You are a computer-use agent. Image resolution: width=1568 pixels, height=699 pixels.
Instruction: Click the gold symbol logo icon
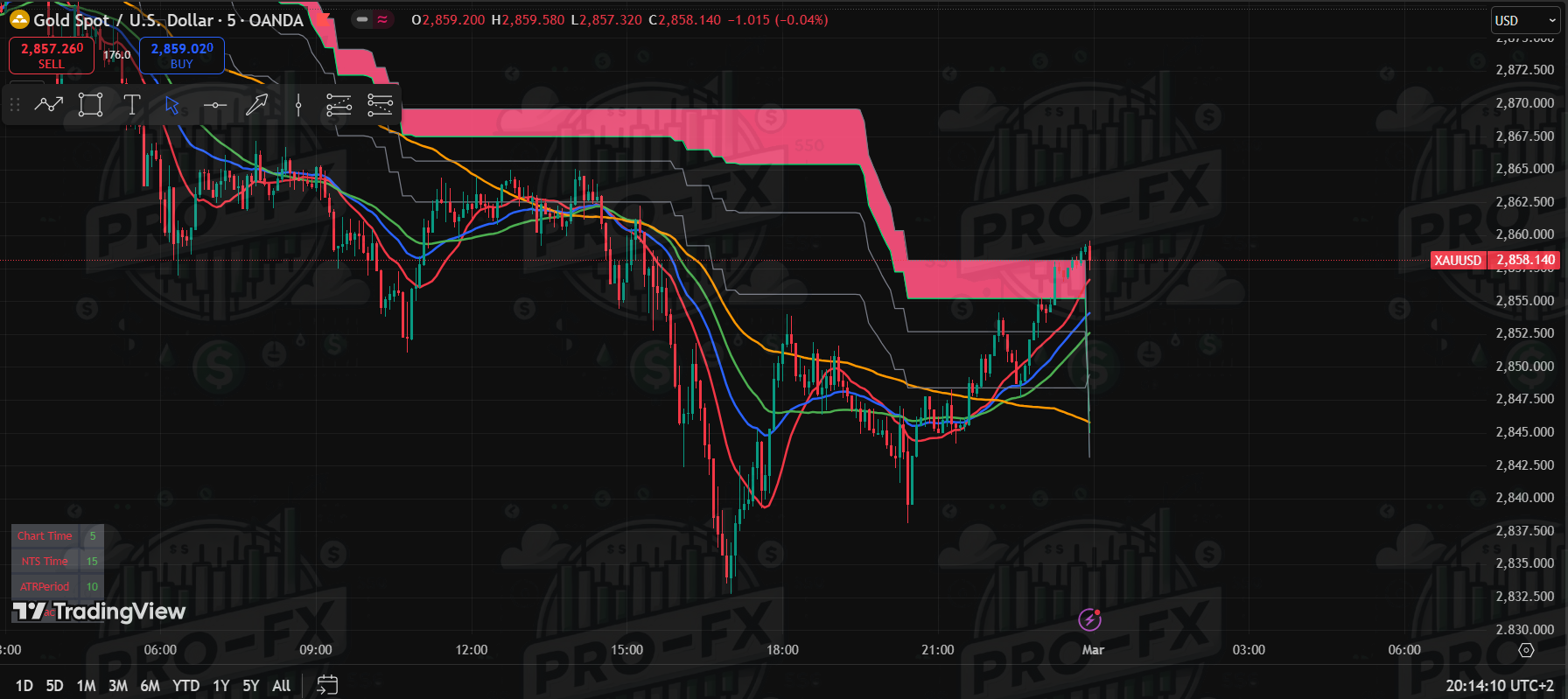pos(19,19)
